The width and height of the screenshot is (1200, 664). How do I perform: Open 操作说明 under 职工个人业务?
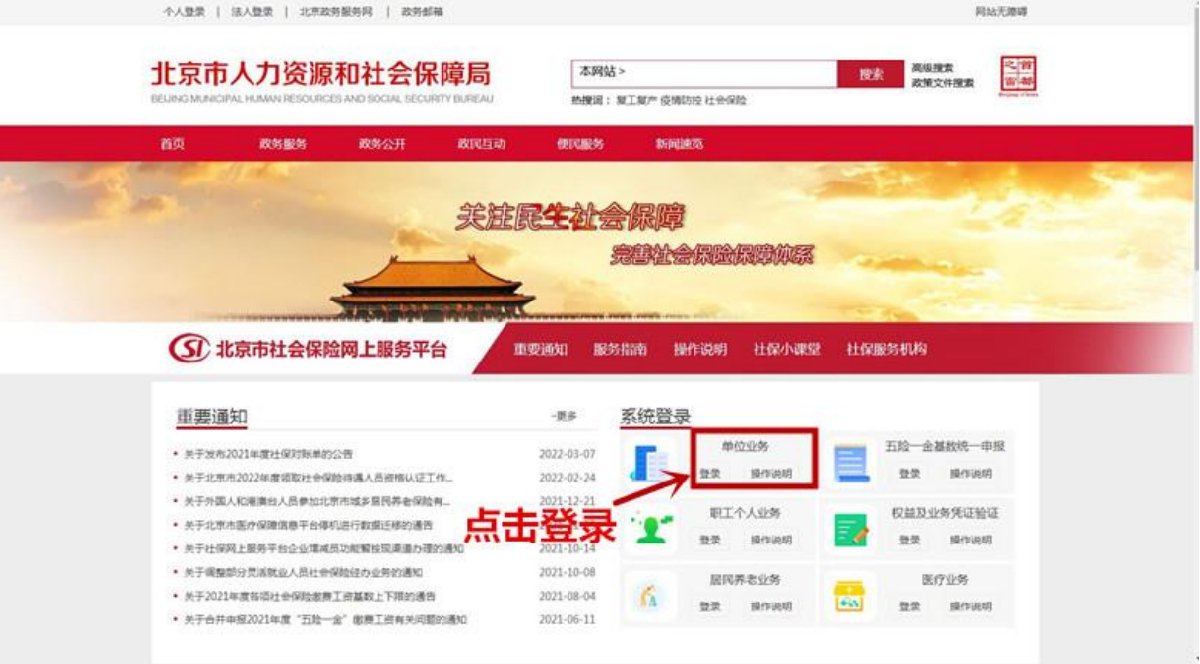point(770,540)
